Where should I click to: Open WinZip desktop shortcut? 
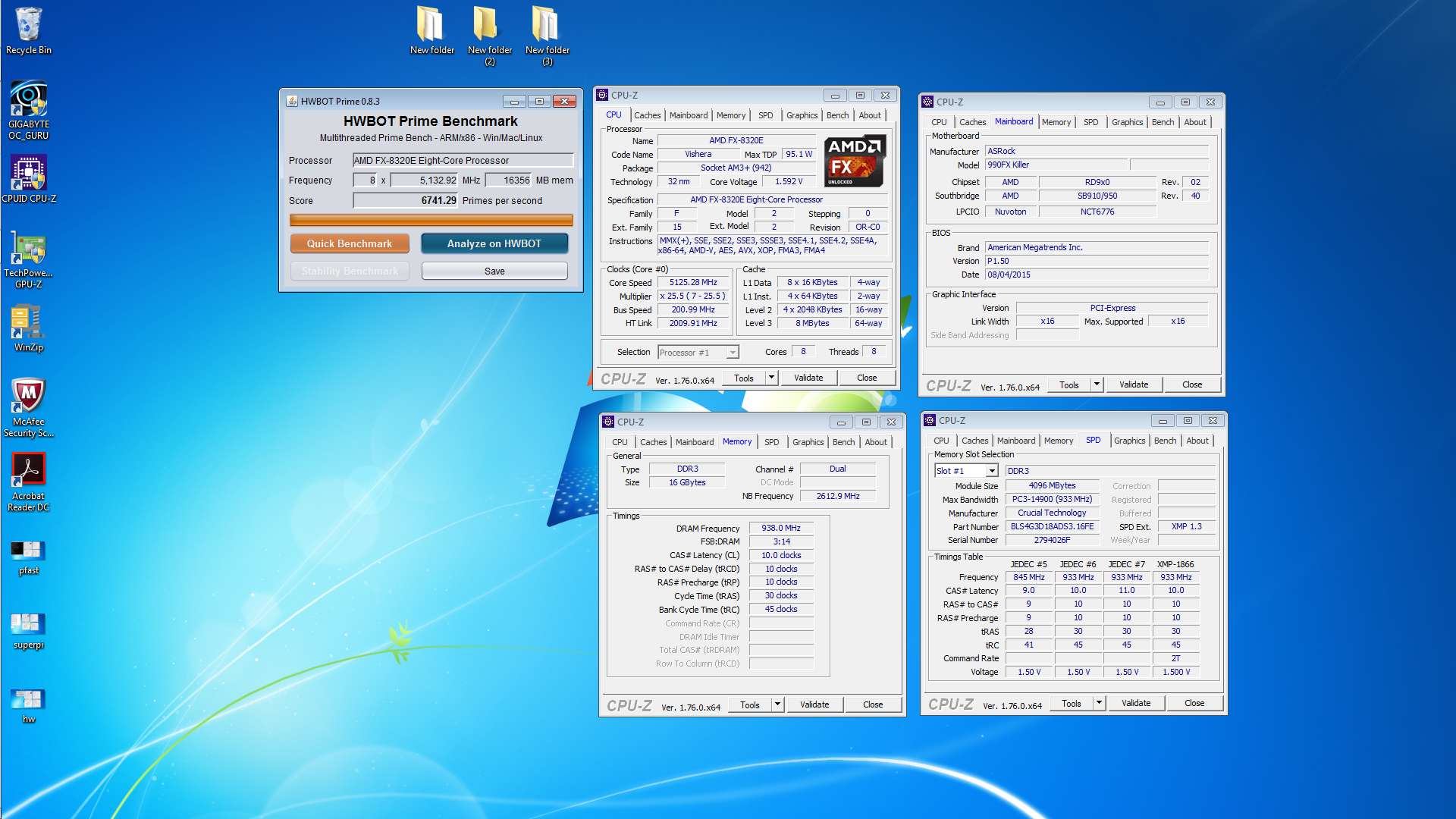29,328
